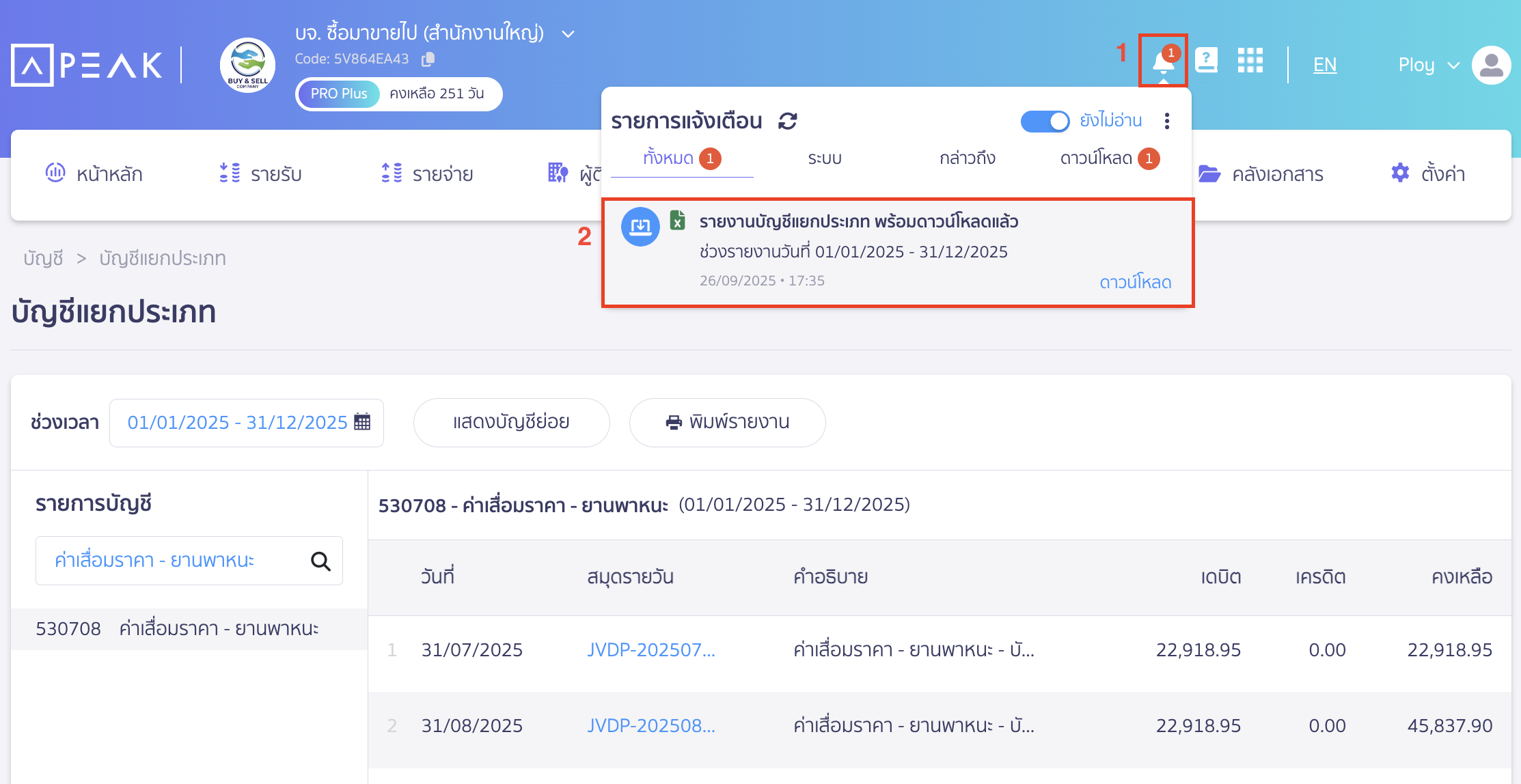
Task: Click the copy icon next to Code 5V864EA43
Action: [428, 59]
